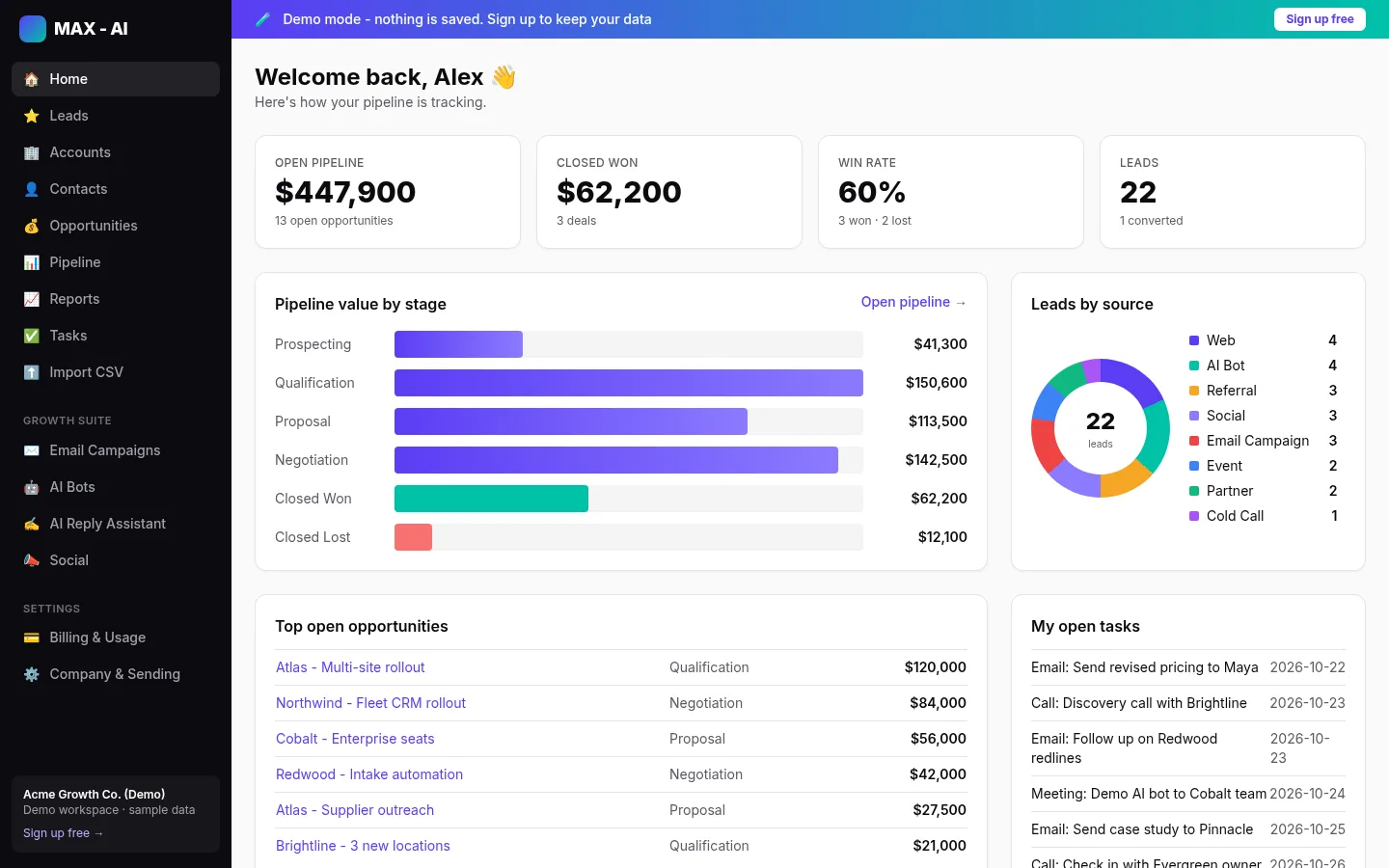This screenshot has width=1389, height=868.
Task: Open Brightline - 3 new locations
Action: 363,846
